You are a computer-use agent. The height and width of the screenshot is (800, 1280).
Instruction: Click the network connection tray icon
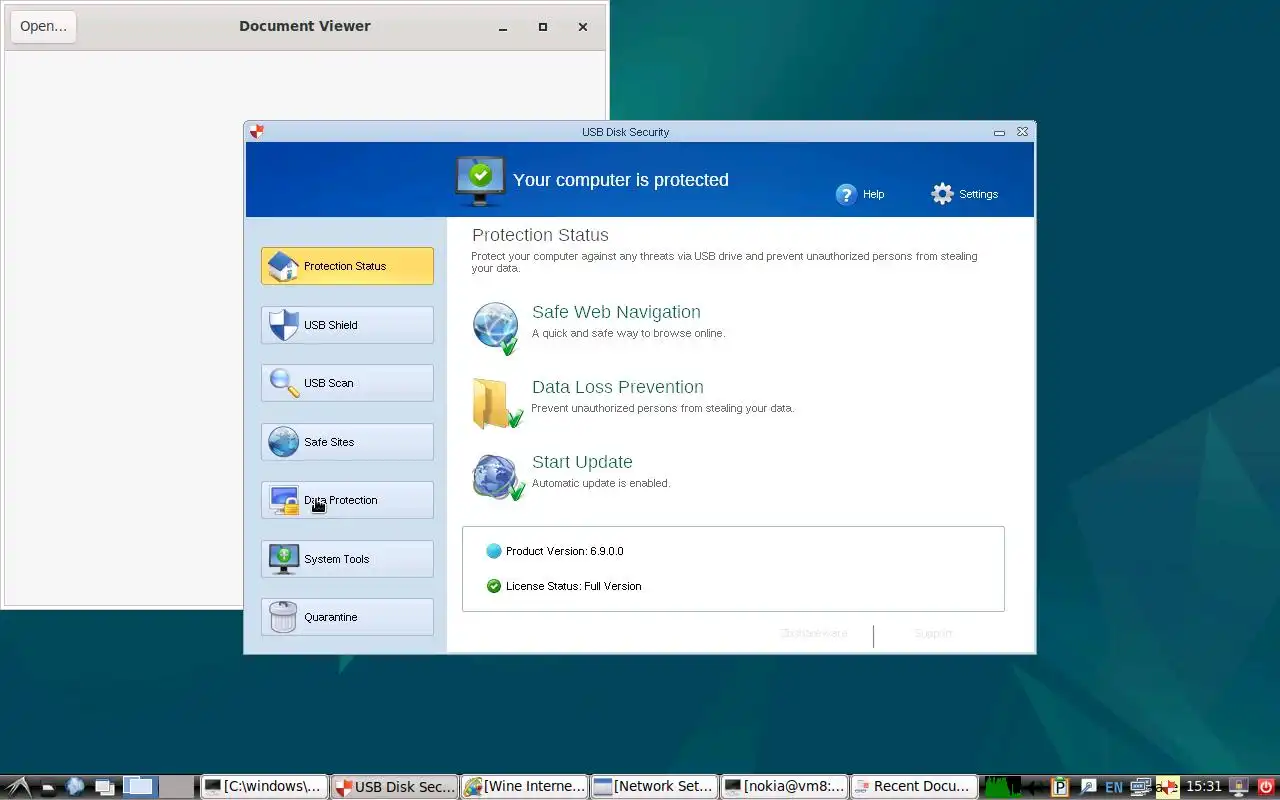pyautogui.click(x=1141, y=787)
